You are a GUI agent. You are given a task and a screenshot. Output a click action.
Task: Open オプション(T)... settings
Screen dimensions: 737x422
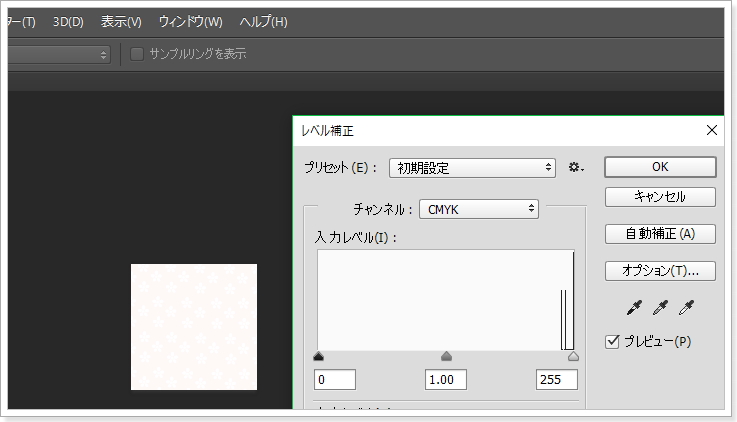click(660, 271)
